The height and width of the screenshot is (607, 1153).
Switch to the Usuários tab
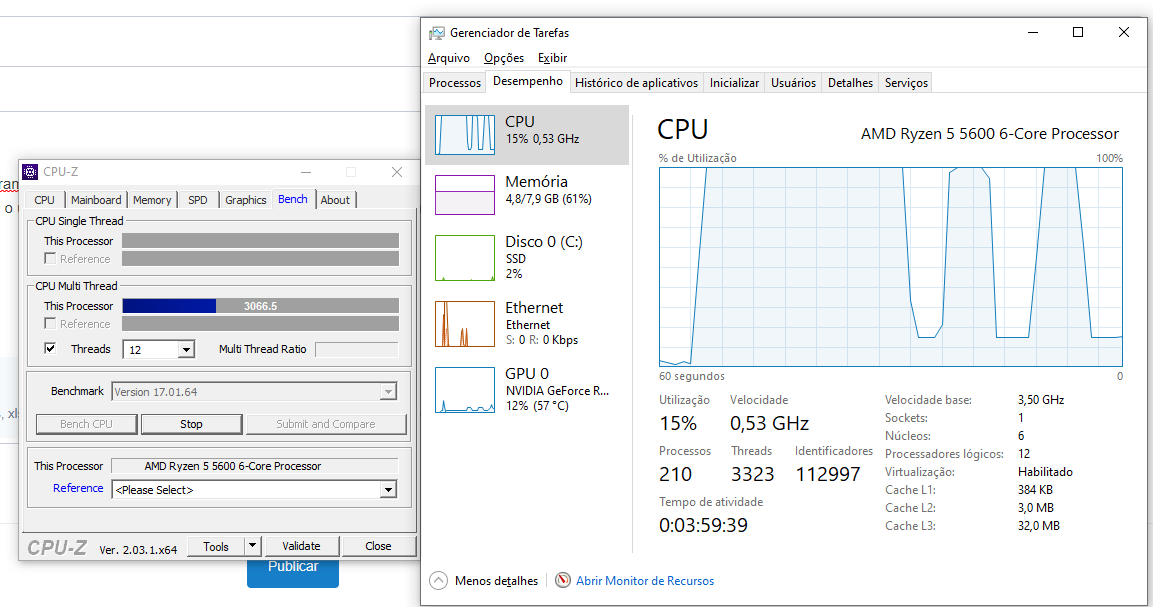point(793,83)
